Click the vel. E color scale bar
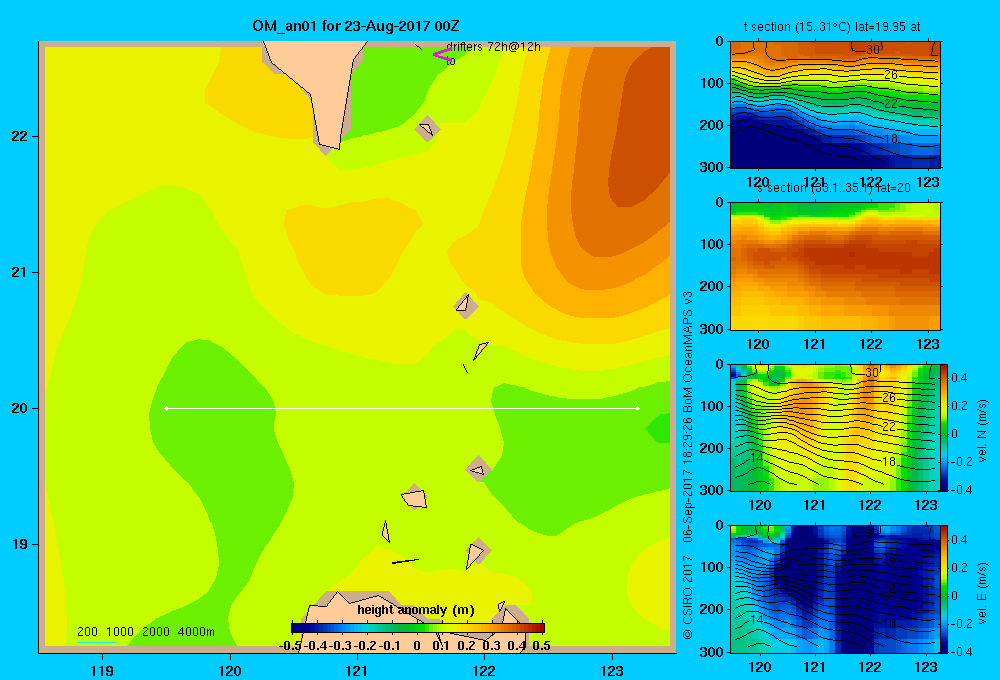 (x=945, y=589)
